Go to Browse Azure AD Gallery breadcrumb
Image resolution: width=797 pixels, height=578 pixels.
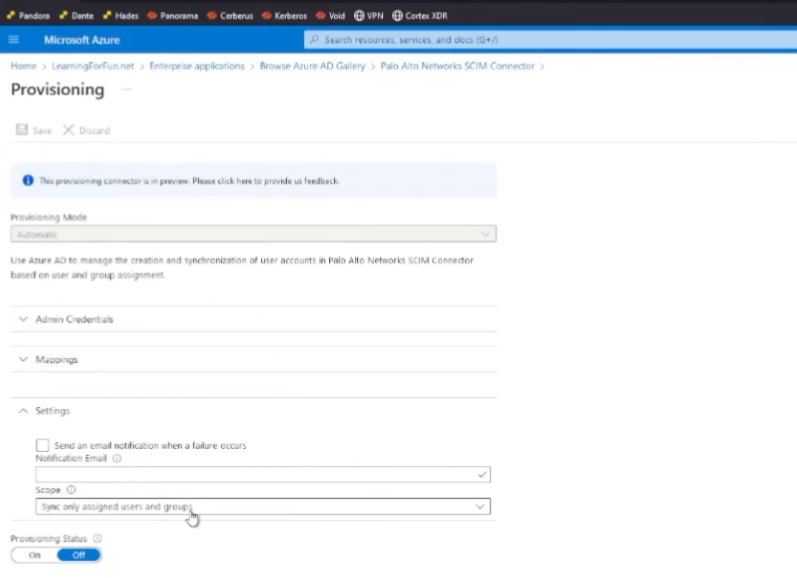tap(313, 66)
